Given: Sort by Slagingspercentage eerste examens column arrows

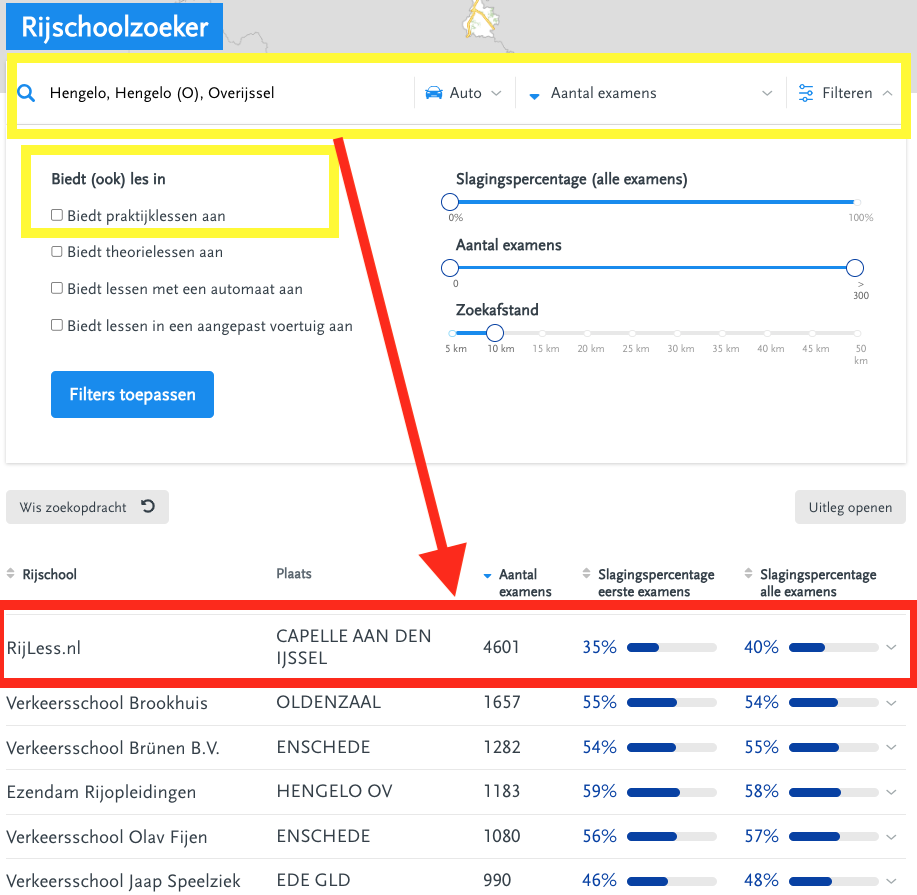Looking at the screenshot, I should pos(587,573).
